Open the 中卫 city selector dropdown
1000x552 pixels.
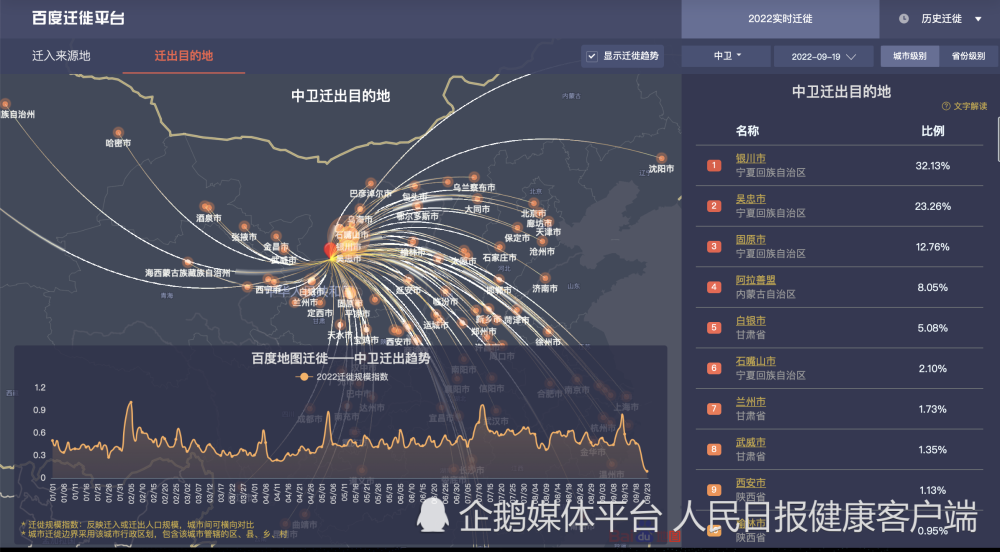(x=726, y=56)
